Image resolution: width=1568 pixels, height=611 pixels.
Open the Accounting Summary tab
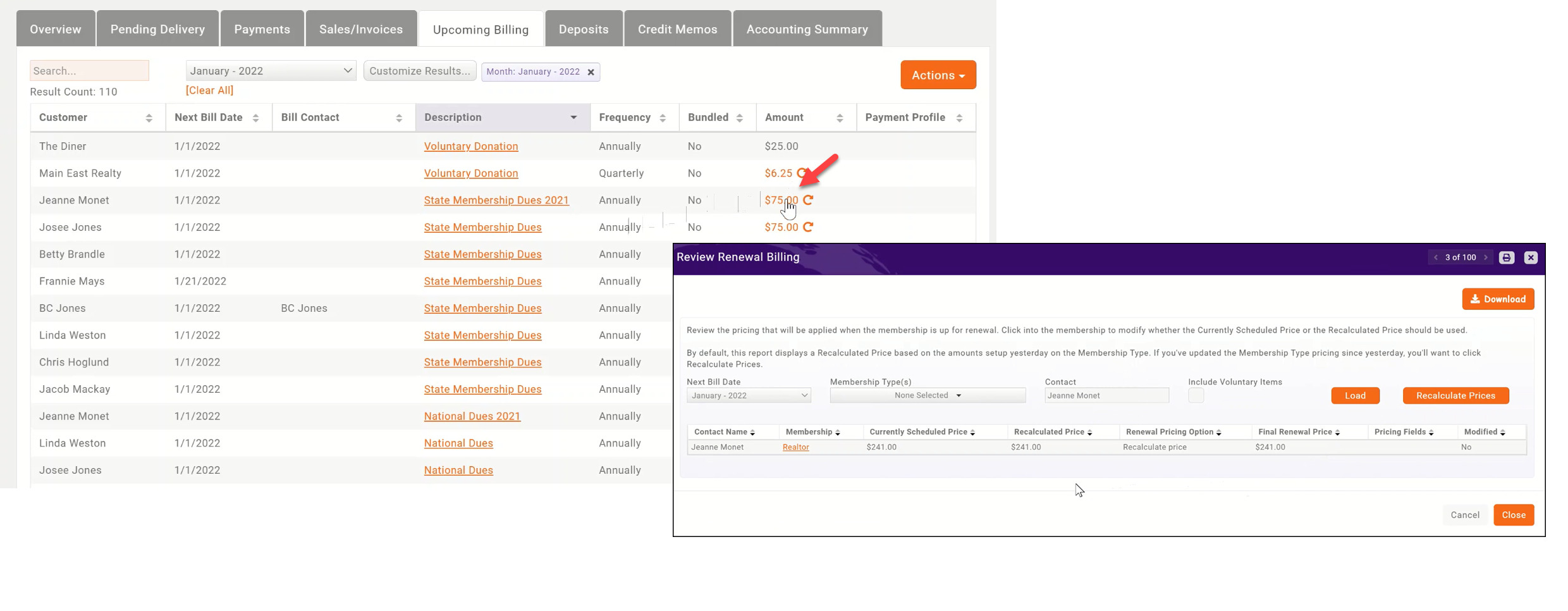pos(807,28)
